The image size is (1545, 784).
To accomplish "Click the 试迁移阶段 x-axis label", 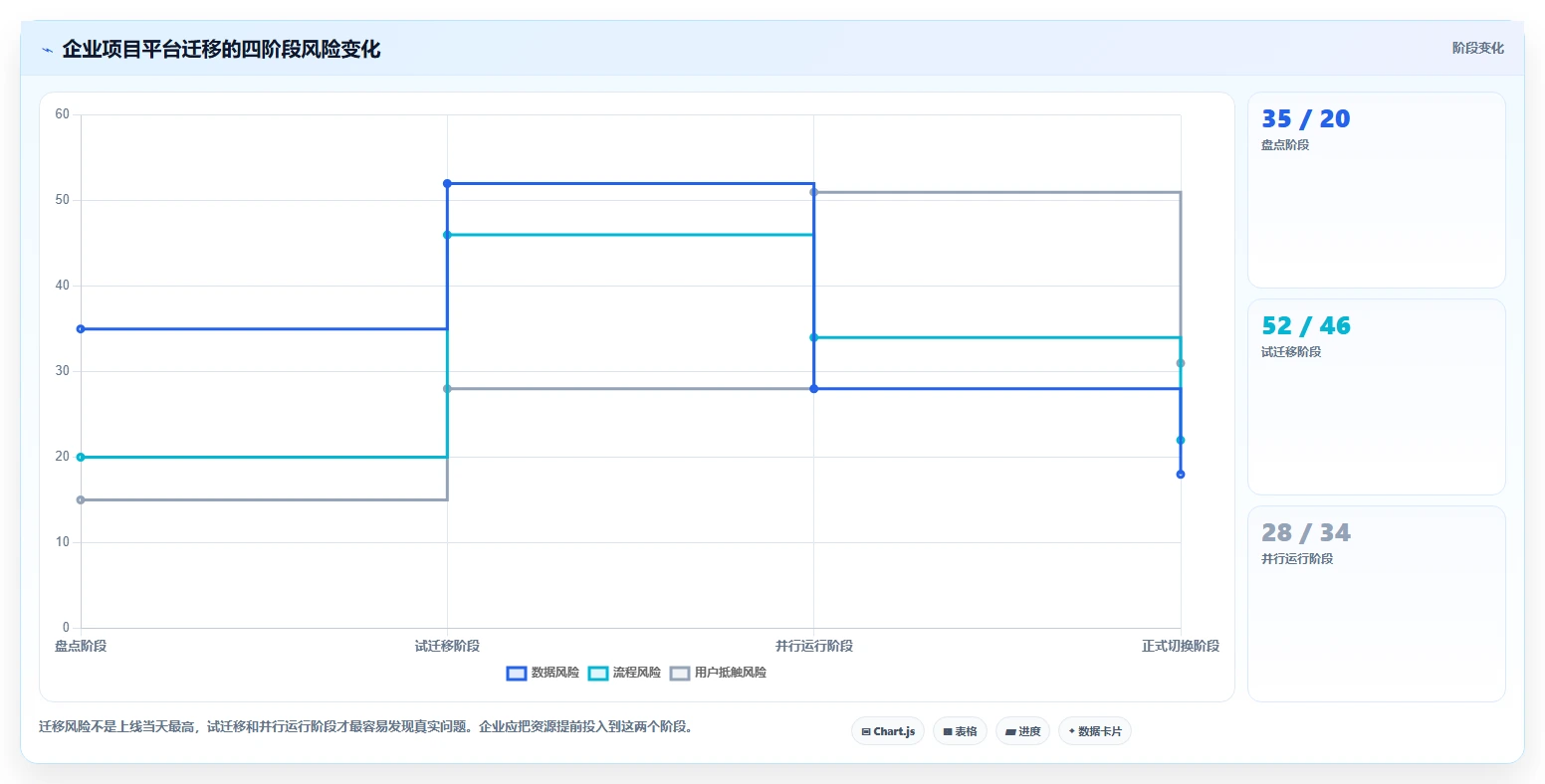I will (x=447, y=647).
